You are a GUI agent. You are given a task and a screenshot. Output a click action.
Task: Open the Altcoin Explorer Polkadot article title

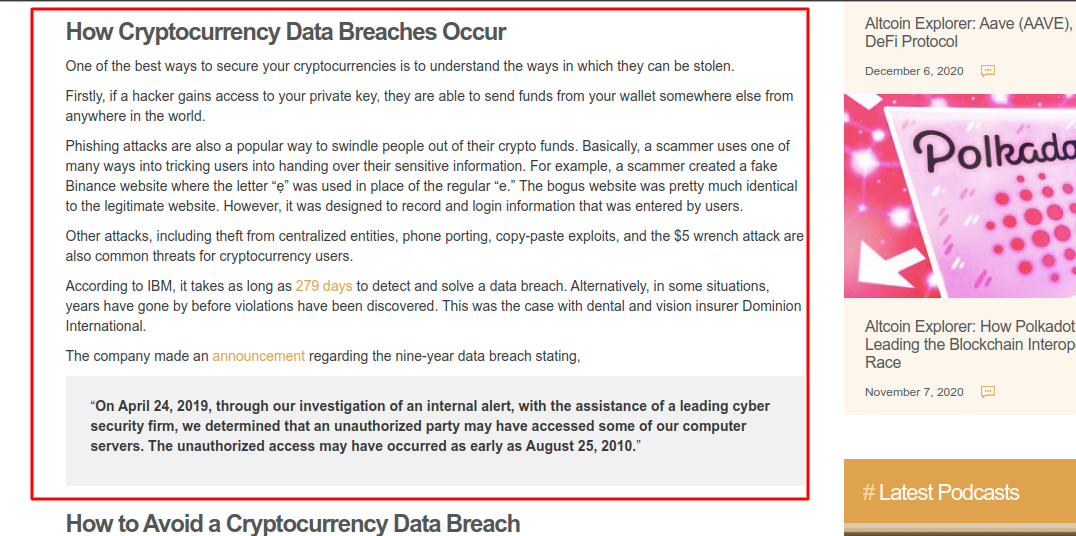[970, 344]
